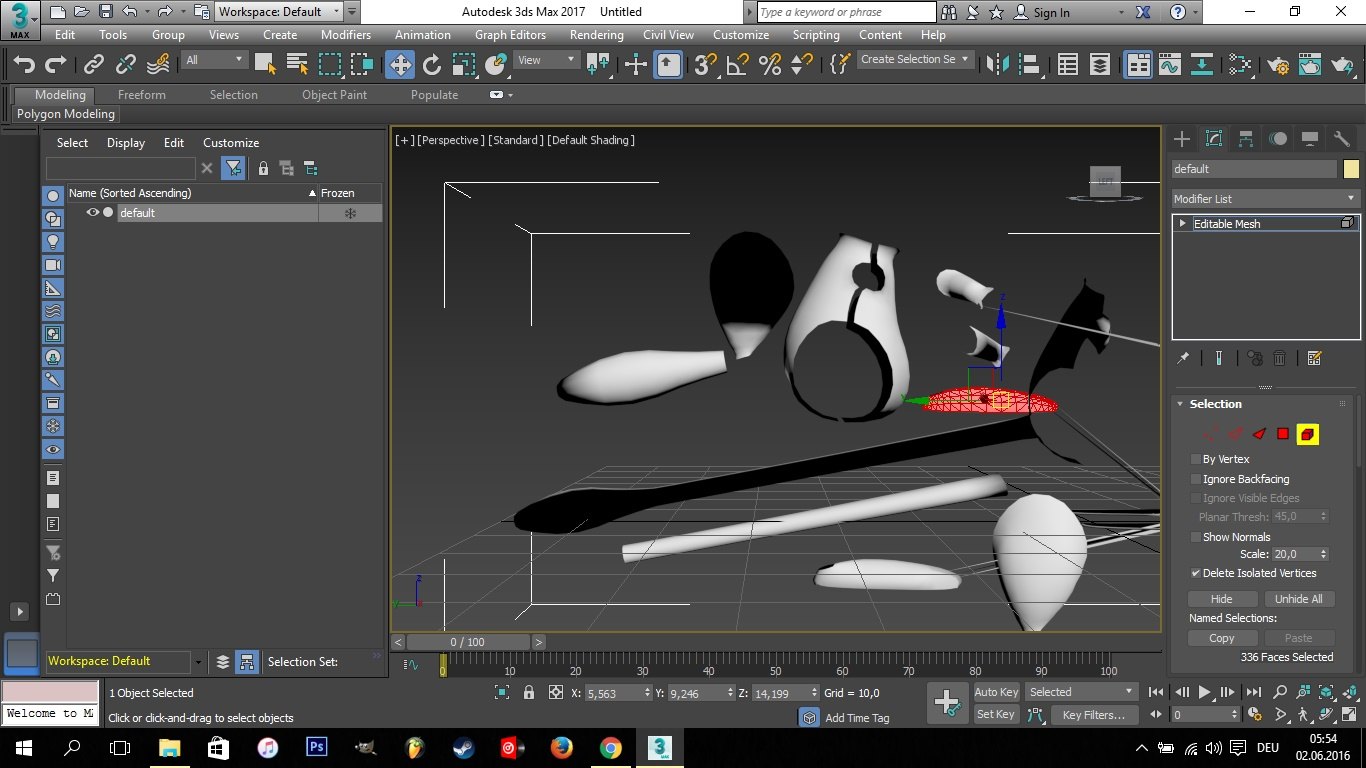This screenshot has width=1366, height=768.
Task: Open Chrome from the Windows taskbar
Action: (610, 748)
